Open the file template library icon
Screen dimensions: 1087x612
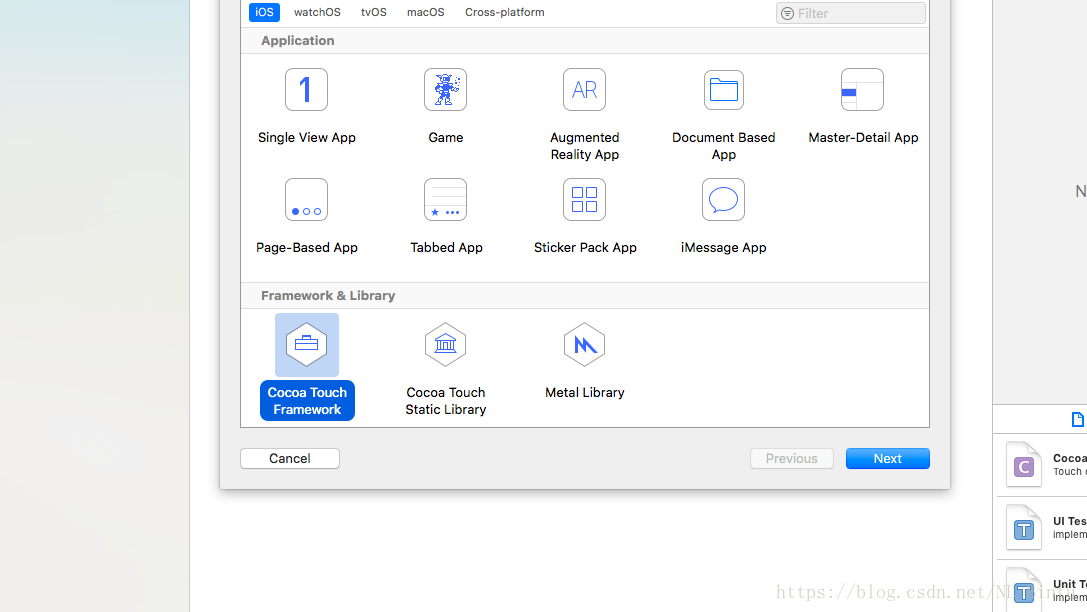pos(1077,419)
